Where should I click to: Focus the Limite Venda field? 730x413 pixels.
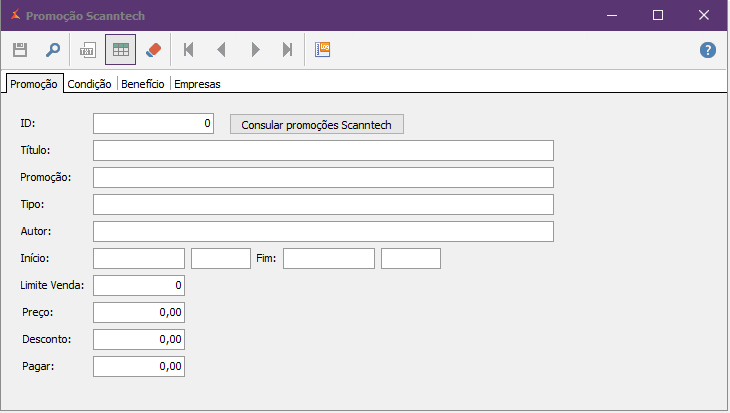pos(139,285)
